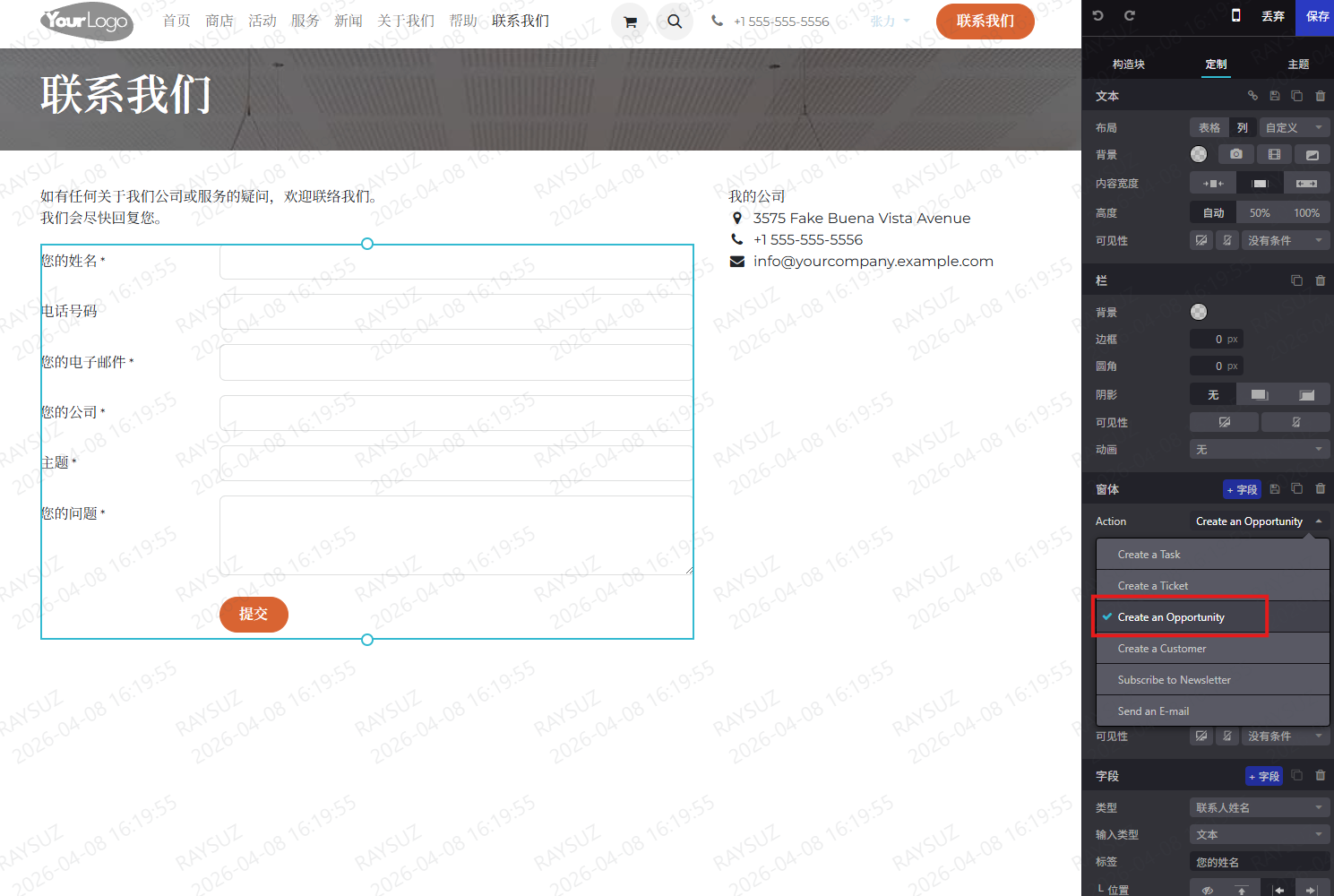The width and height of the screenshot is (1334, 896).
Task: Switch to mobile preview
Action: [1235, 15]
